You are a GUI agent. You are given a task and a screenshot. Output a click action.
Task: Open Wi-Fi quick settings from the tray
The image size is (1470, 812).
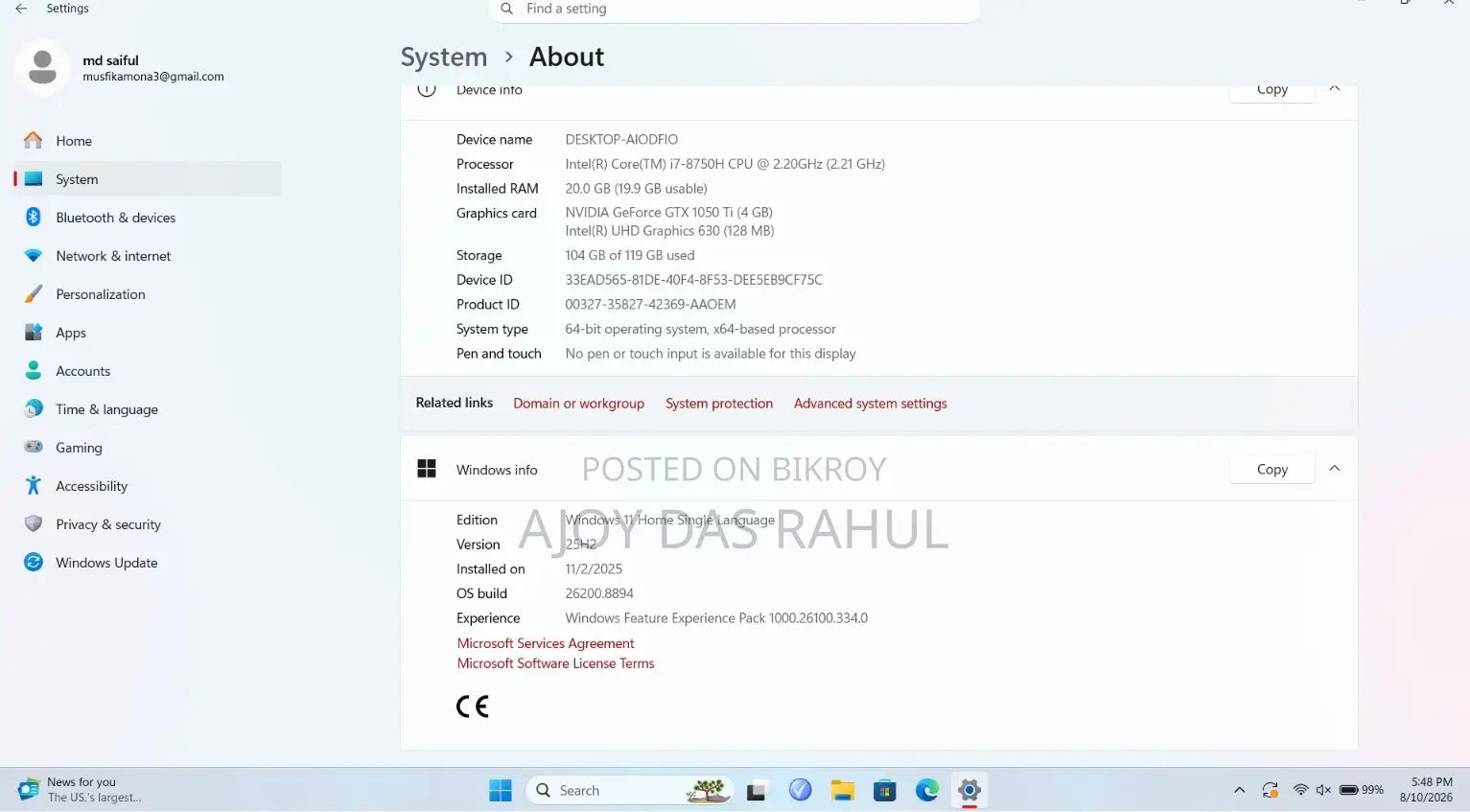(x=1301, y=790)
